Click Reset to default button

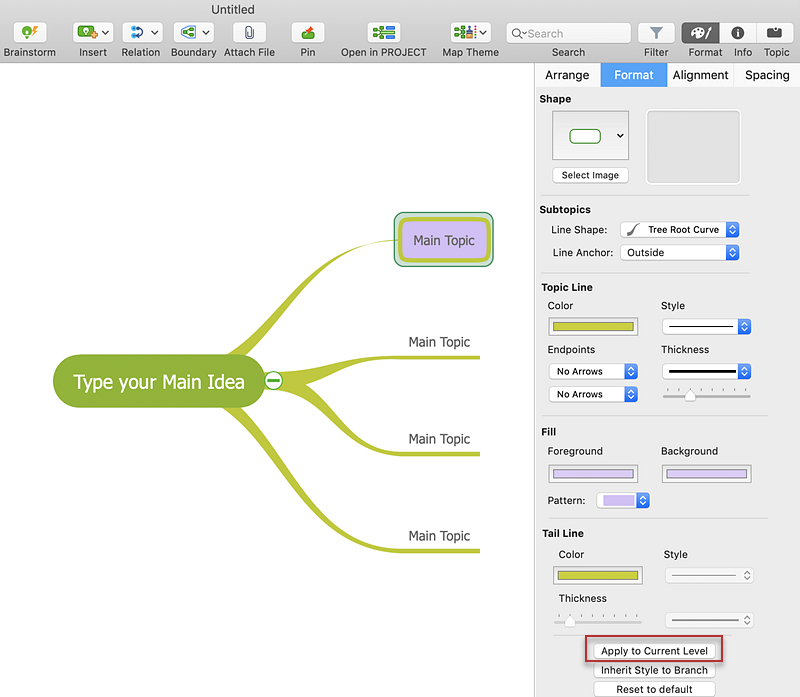[654, 689]
